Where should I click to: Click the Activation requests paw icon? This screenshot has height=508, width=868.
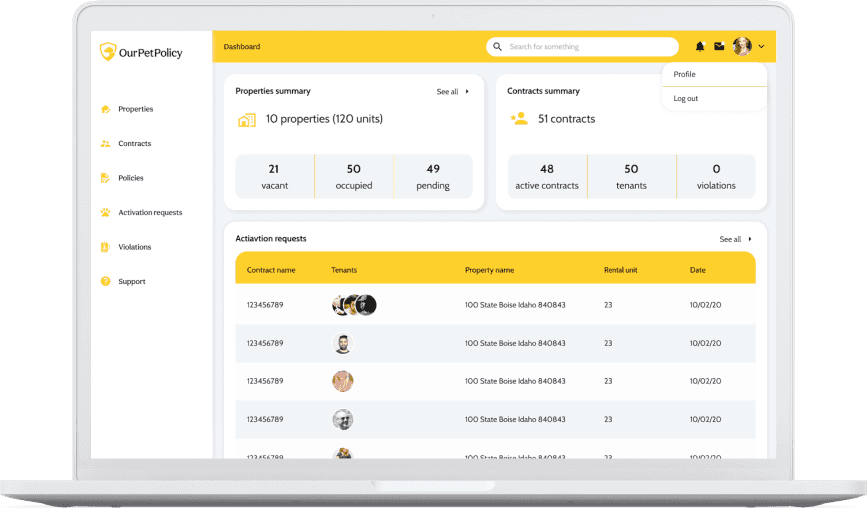point(105,212)
